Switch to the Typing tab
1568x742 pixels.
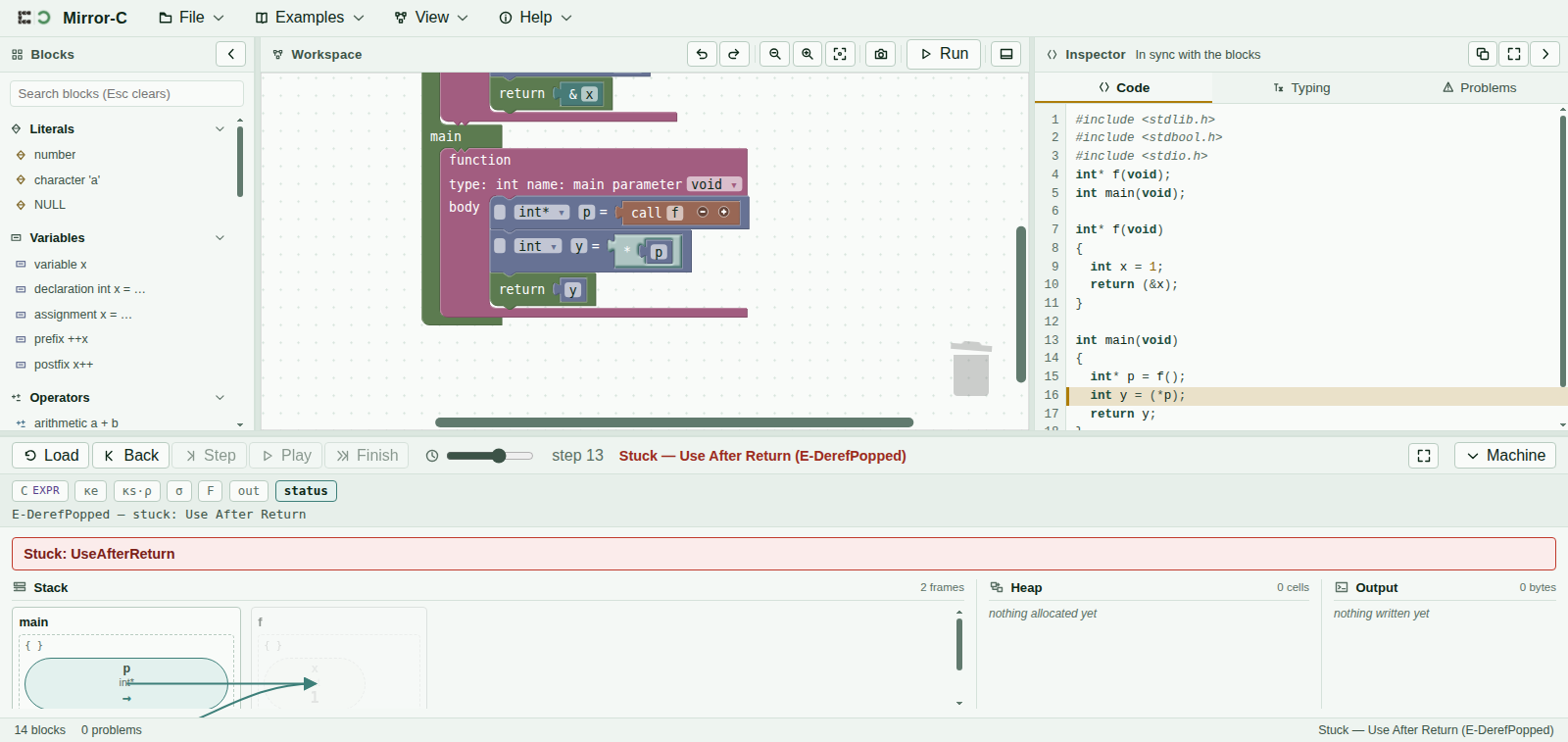tap(1301, 87)
